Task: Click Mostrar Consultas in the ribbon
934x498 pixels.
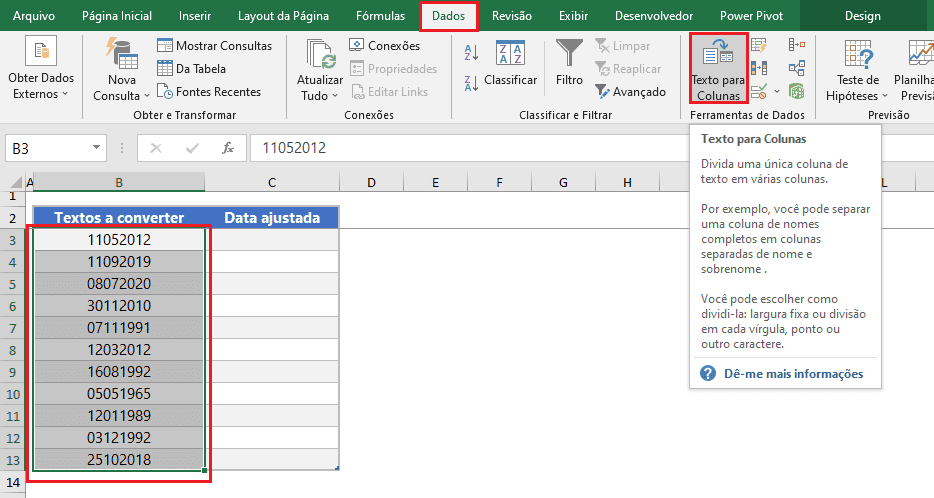Action: tap(214, 46)
